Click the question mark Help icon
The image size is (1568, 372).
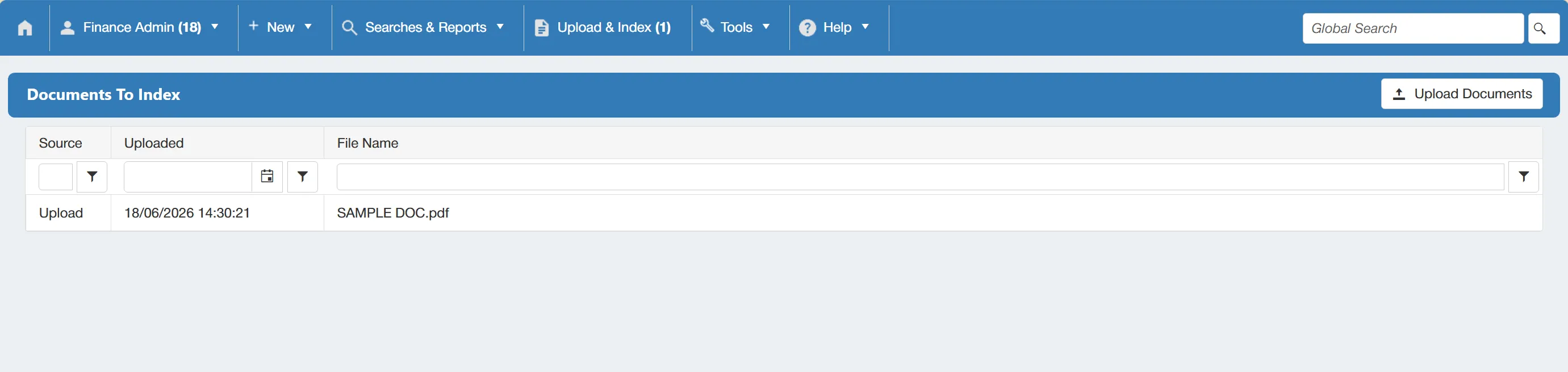tap(807, 28)
